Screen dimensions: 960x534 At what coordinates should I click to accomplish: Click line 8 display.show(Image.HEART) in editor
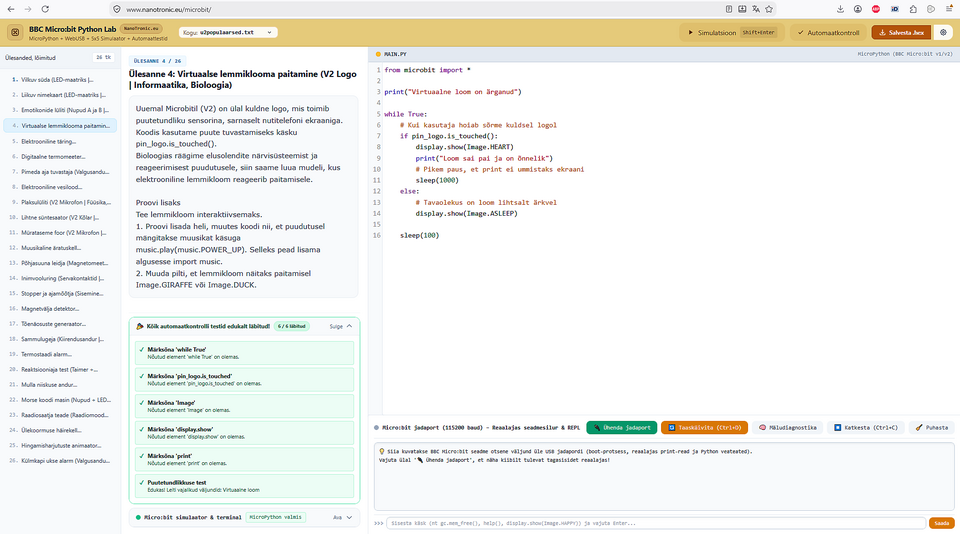[x=465, y=147]
